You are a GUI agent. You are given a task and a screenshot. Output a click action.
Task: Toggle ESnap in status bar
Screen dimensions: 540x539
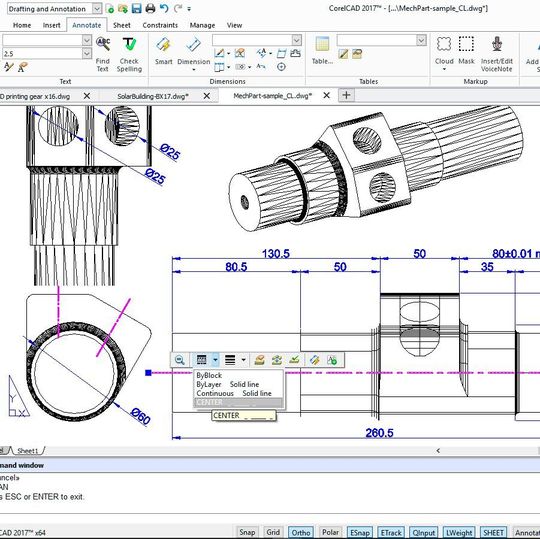click(x=360, y=532)
